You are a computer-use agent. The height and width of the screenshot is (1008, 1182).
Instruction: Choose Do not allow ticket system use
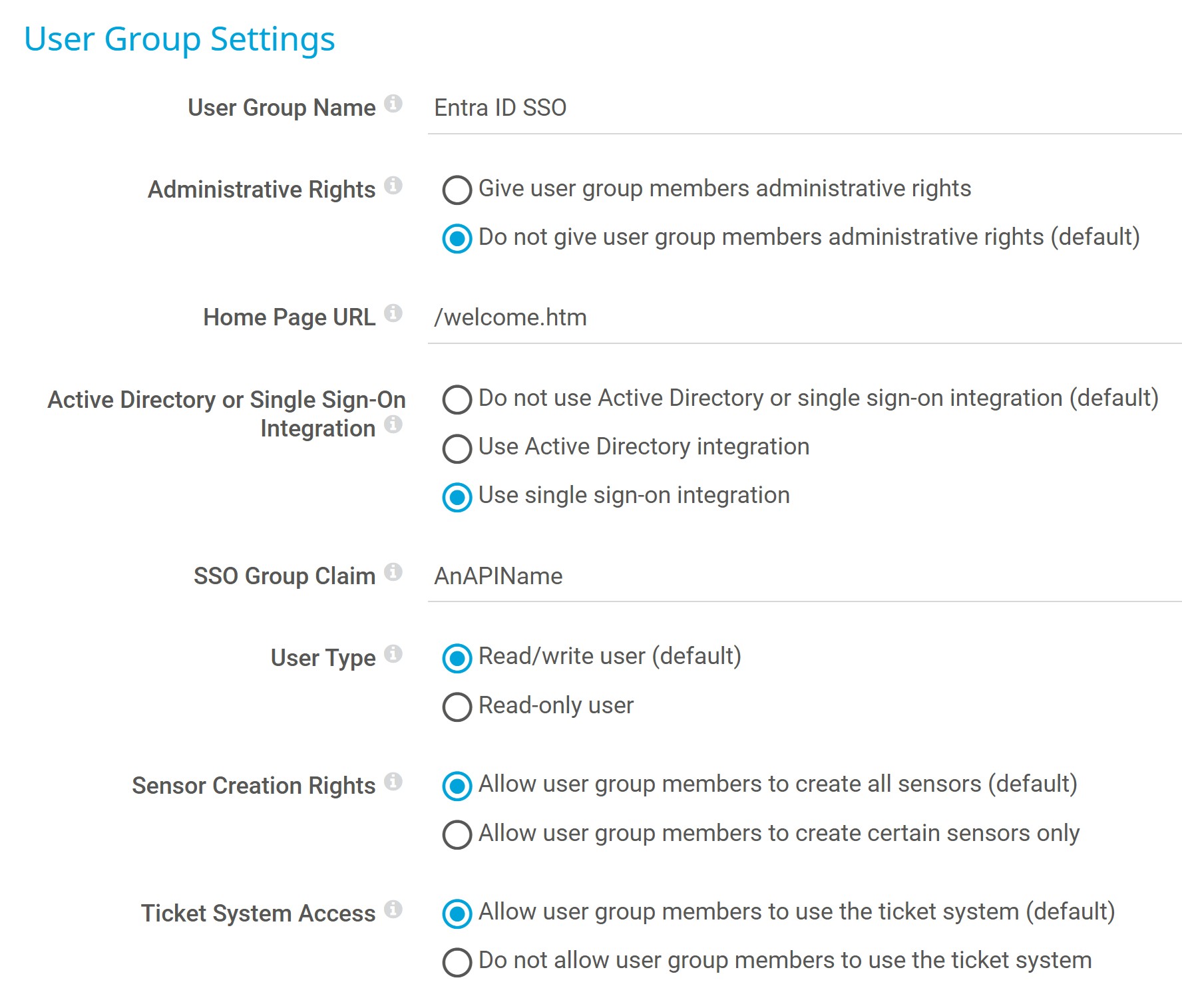(x=457, y=962)
